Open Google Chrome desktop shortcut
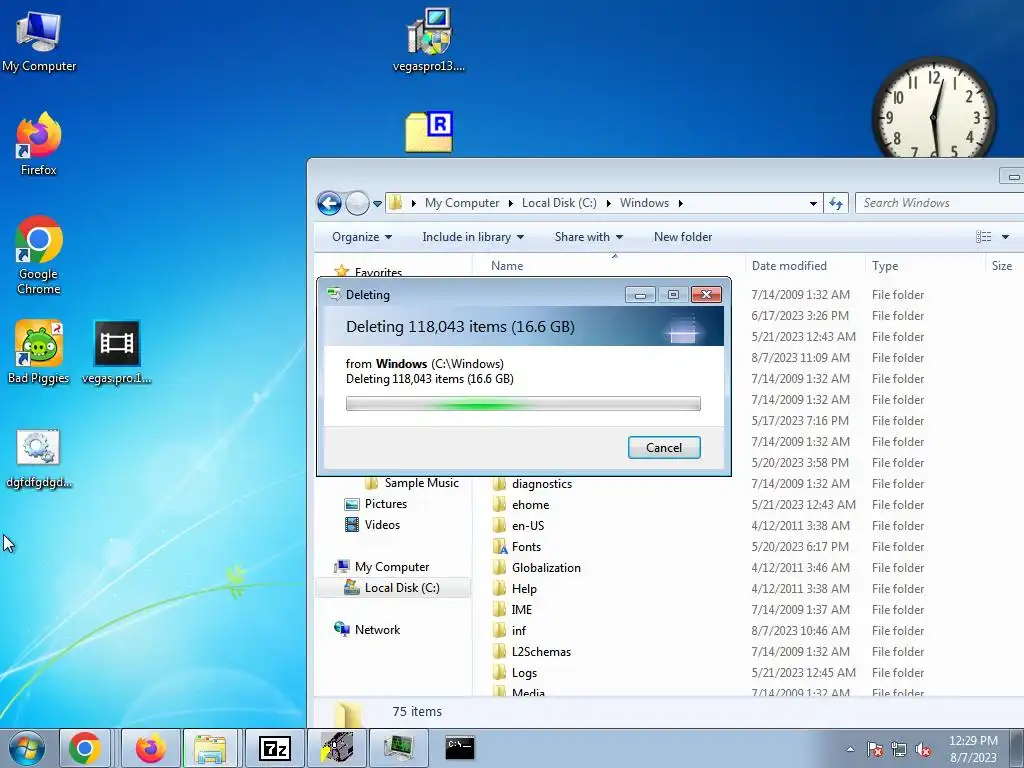This screenshot has width=1024, height=768. (x=39, y=255)
